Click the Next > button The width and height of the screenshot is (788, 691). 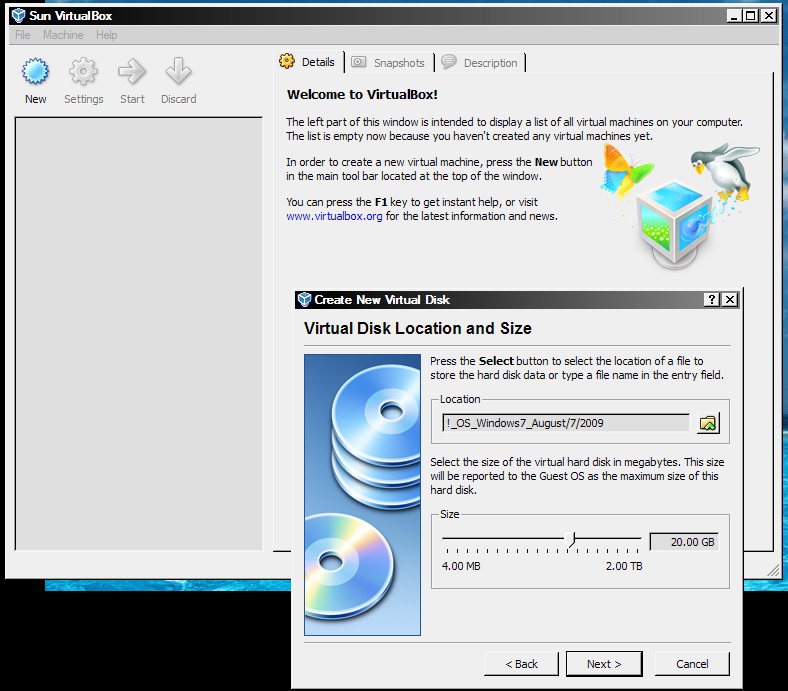604,664
